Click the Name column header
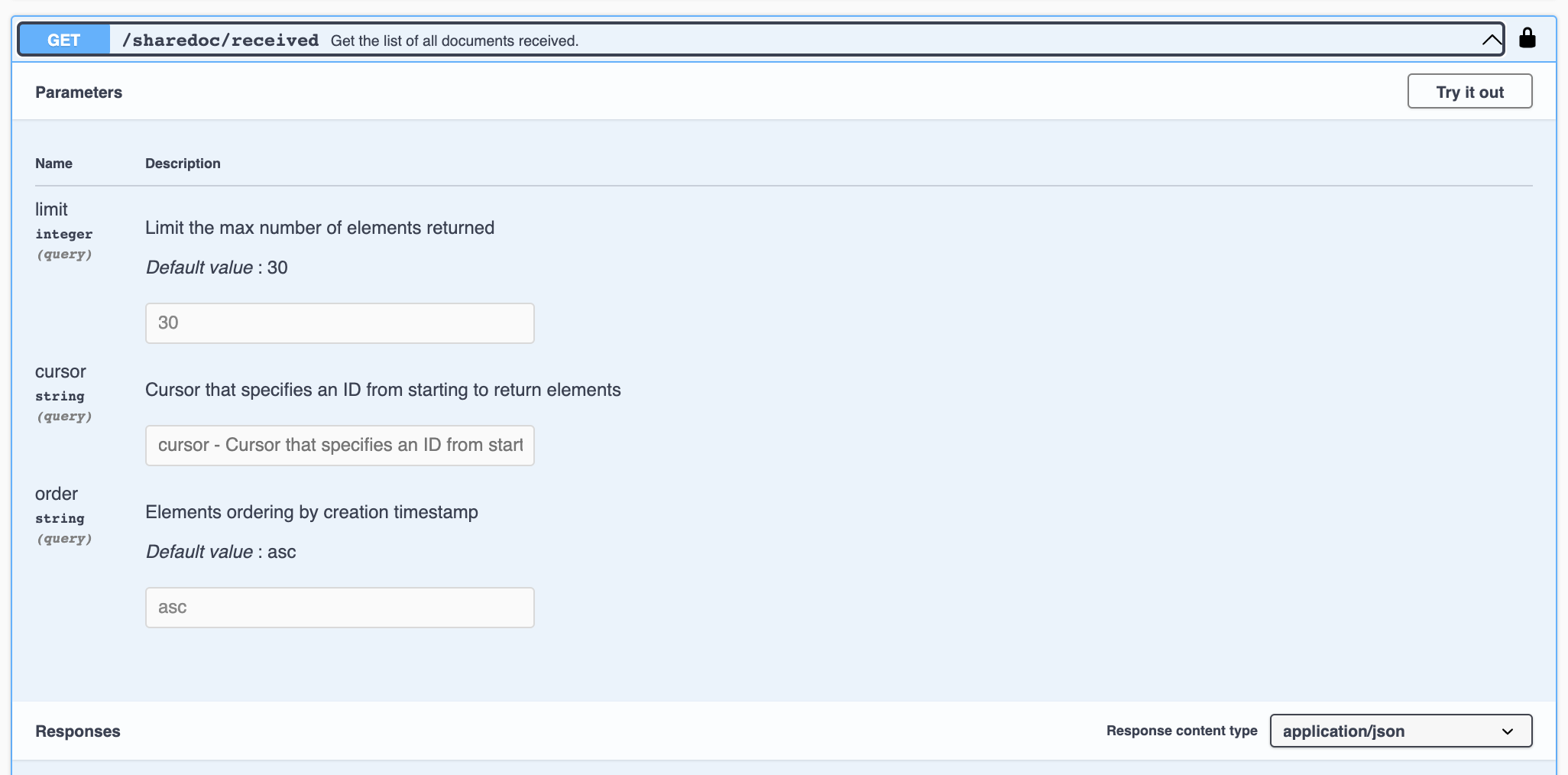 (53, 164)
